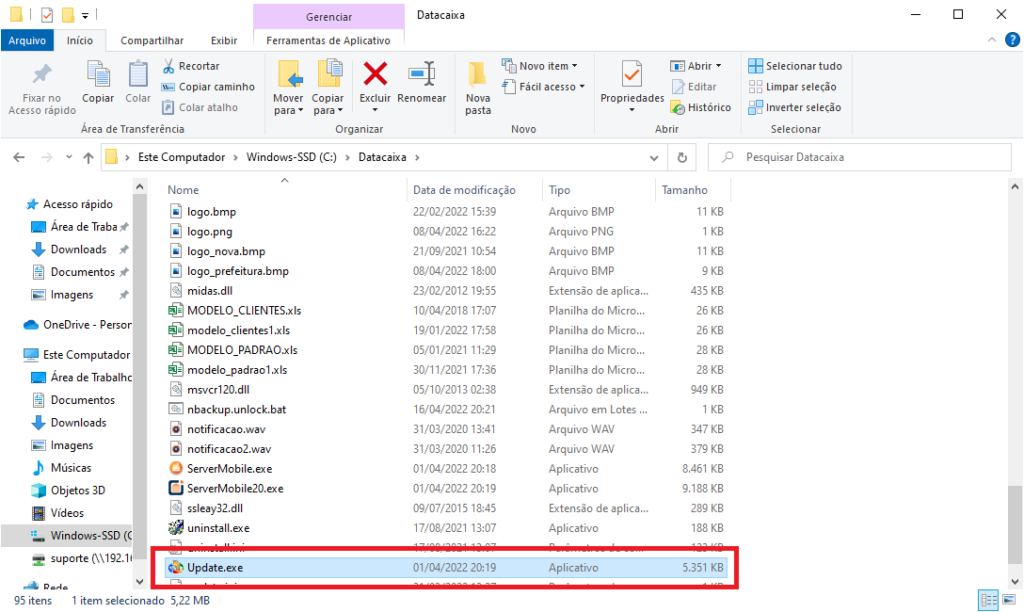Screen dimensions: 1024x612
Task: Click Inverter seleção option
Action: pyautogui.click(x=795, y=108)
